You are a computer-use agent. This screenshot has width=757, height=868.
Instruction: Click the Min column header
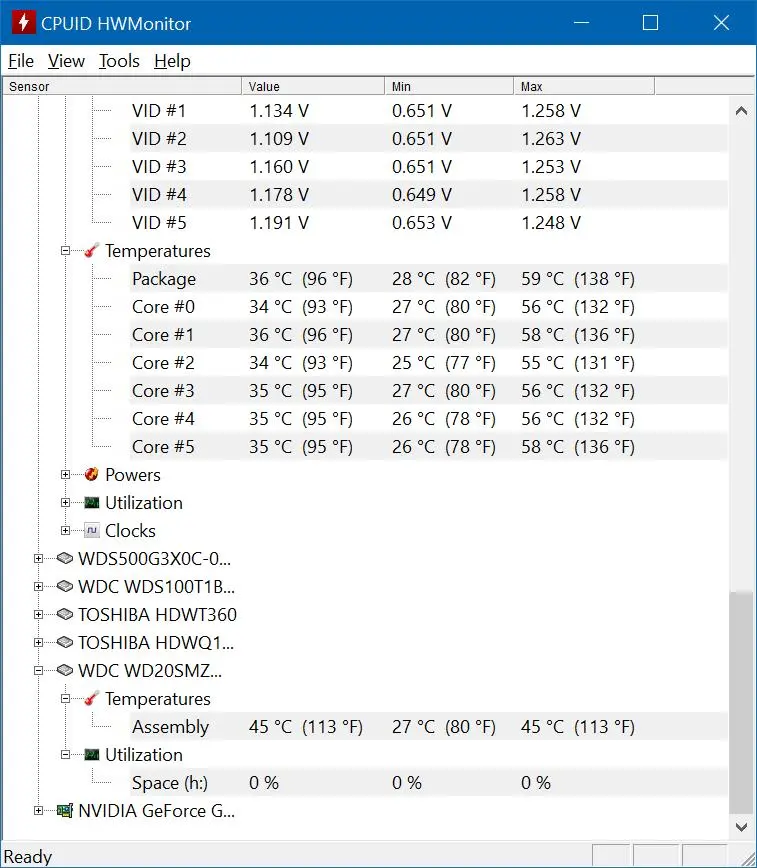point(449,86)
